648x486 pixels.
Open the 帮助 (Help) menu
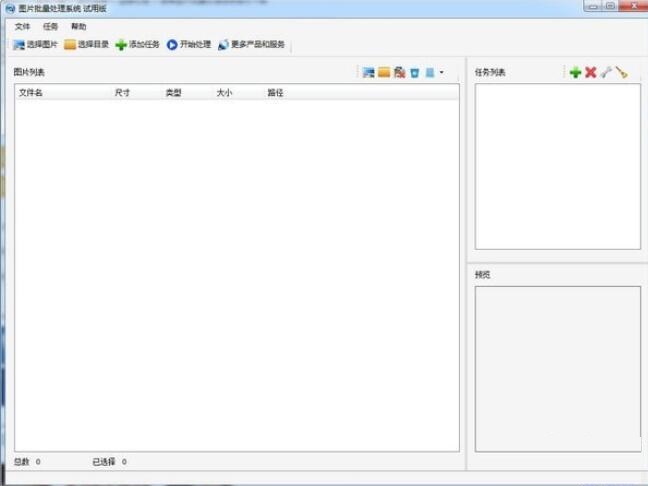(79, 27)
